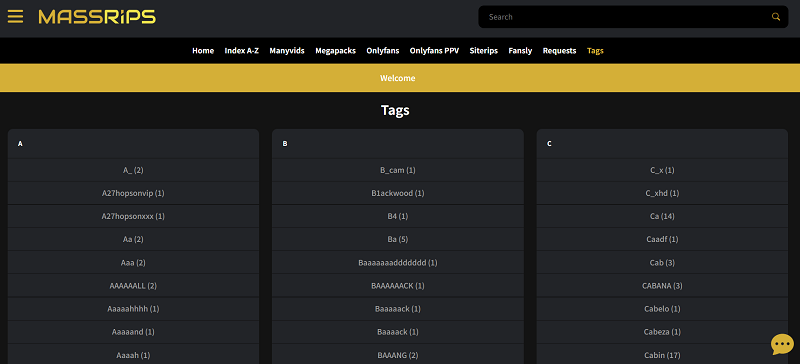Open the Onlyfans menu item
The width and height of the screenshot is (800, 364).
click(383, 51)
